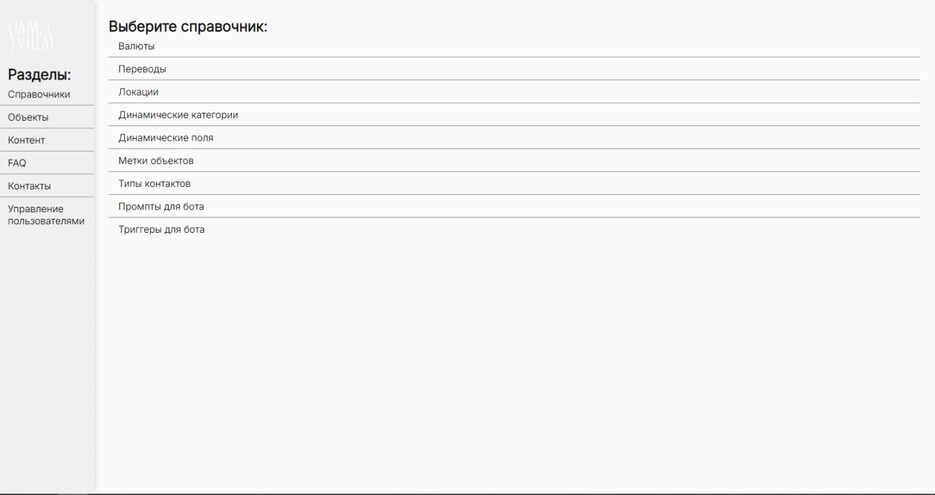Open Динамические категории from the list
935x495 pixels.
point(178,115)
